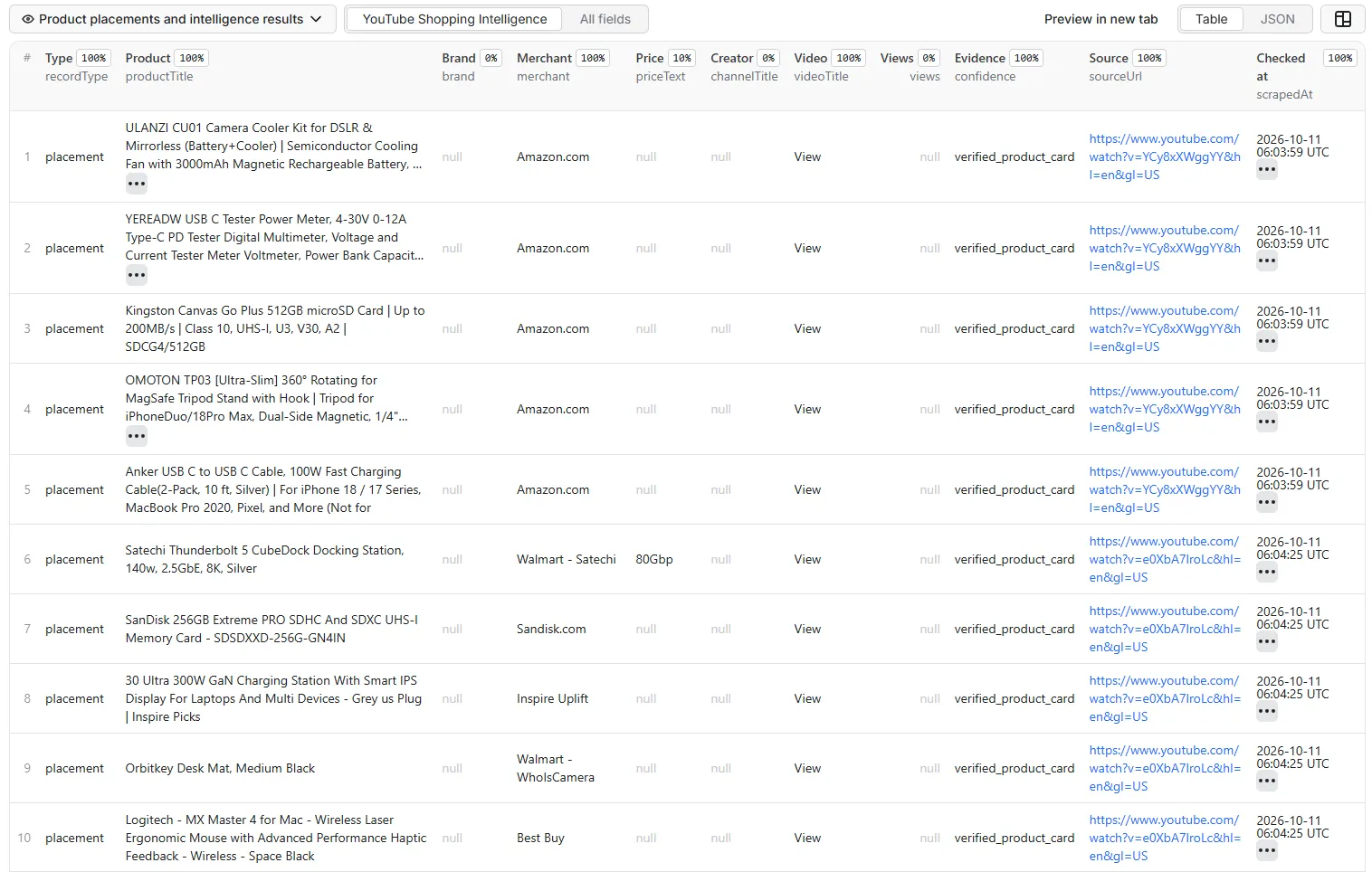Open Product placements and intelligence results dropdown
This screenshot has height=872, width=1372.
click(172, 19)
